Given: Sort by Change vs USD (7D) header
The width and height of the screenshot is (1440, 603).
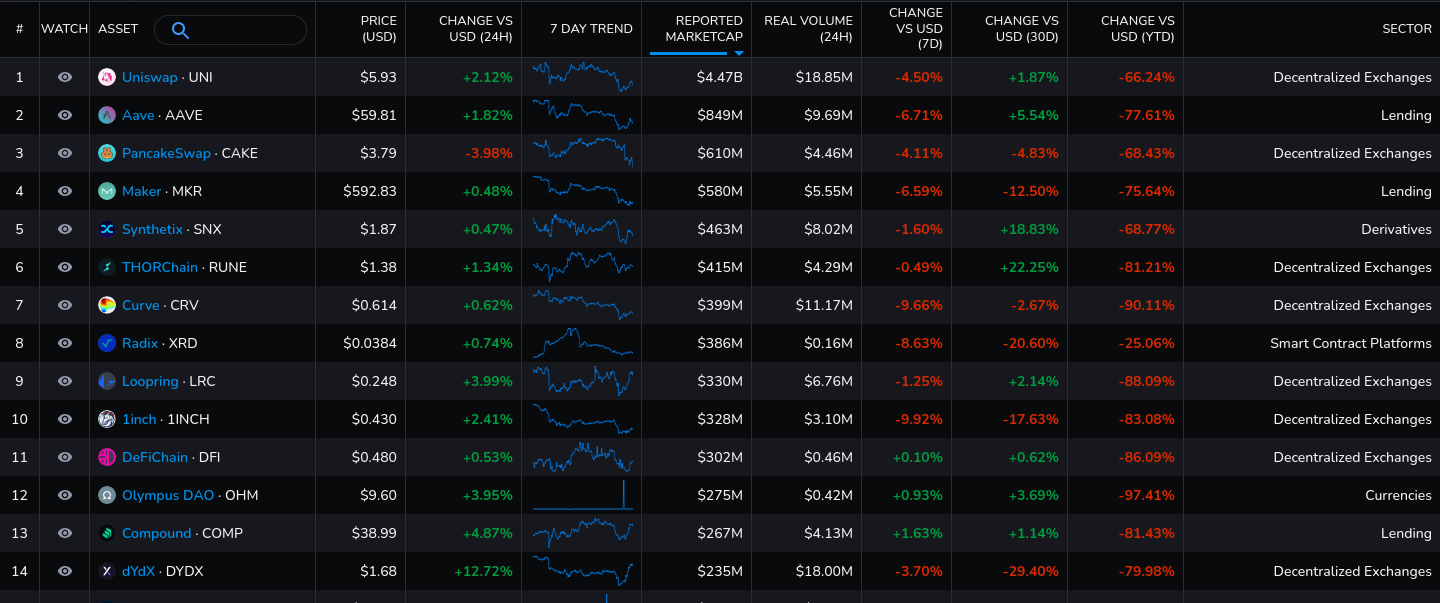Looking at the screenshot, I should tap(916, 29).
